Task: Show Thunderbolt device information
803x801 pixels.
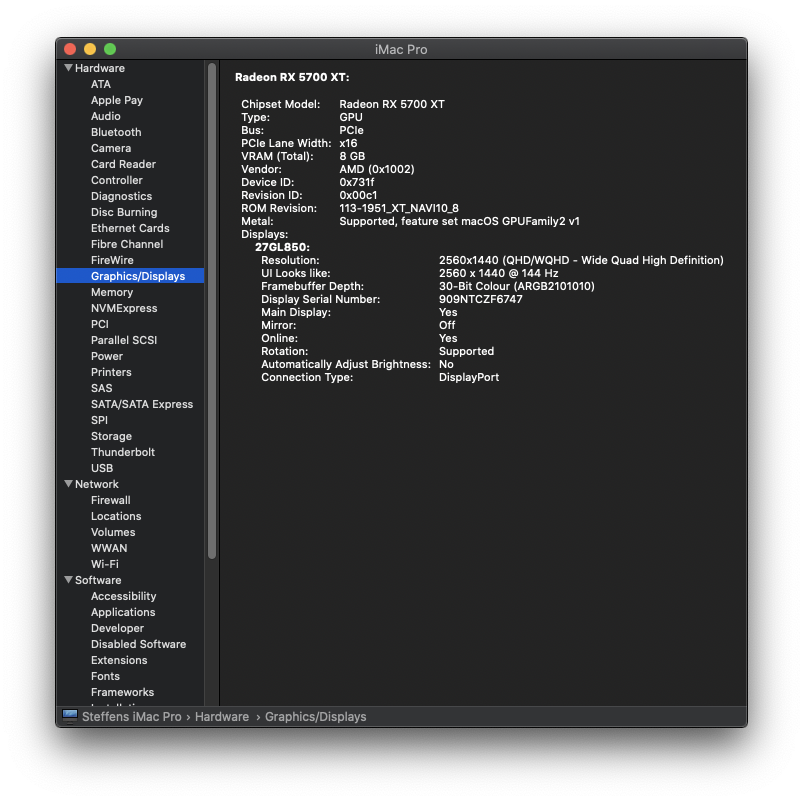Action: 123,452
